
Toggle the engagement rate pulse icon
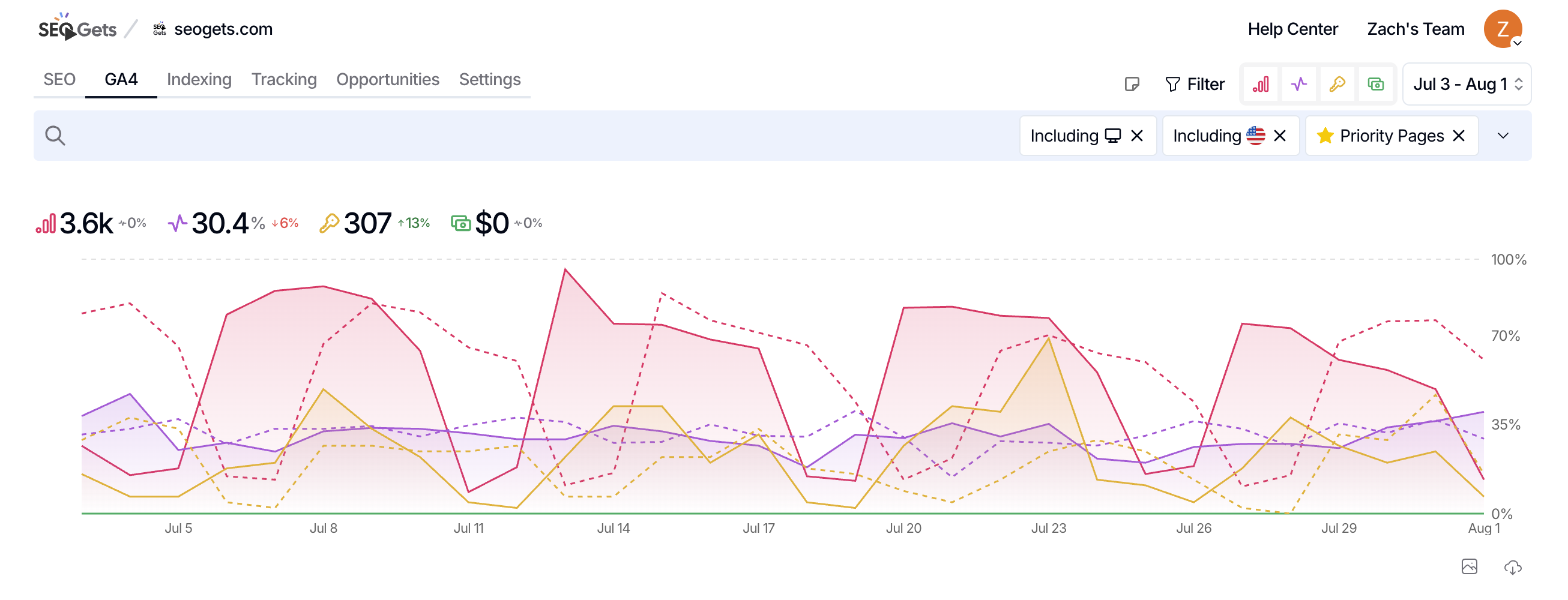tap(1299, 84)
